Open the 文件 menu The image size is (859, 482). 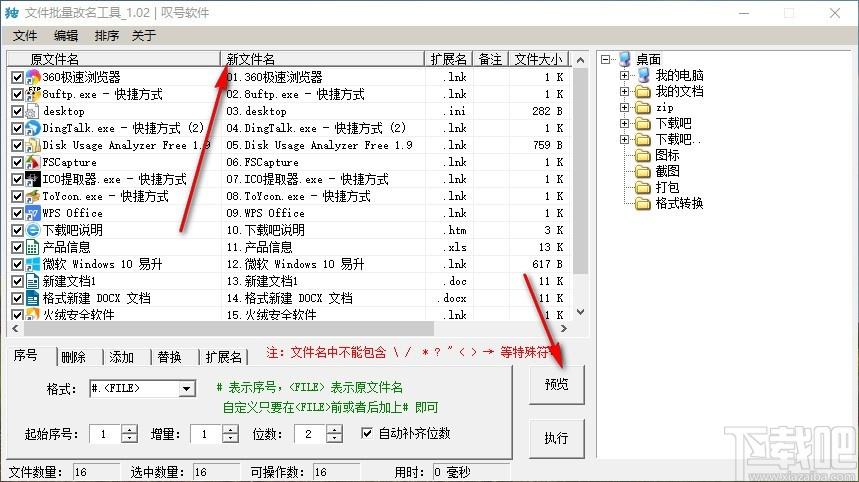25,36
